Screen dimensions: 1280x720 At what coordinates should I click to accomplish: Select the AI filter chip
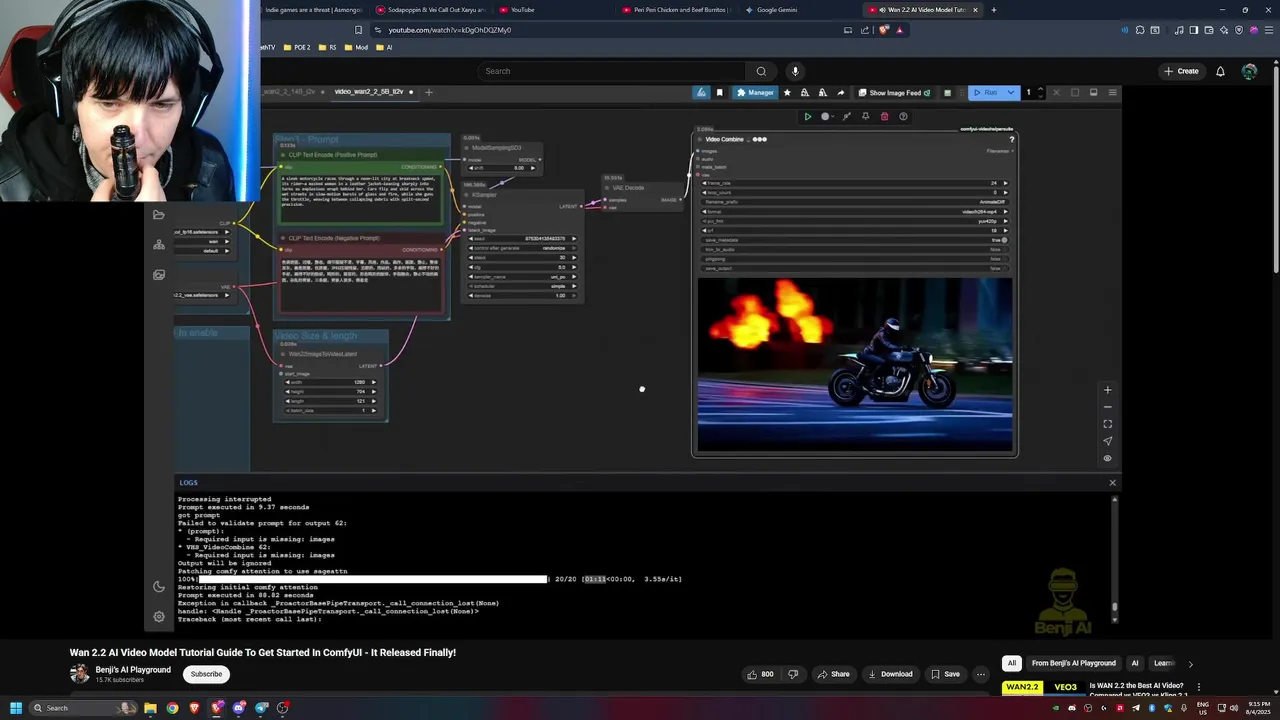click(1134, 663)
